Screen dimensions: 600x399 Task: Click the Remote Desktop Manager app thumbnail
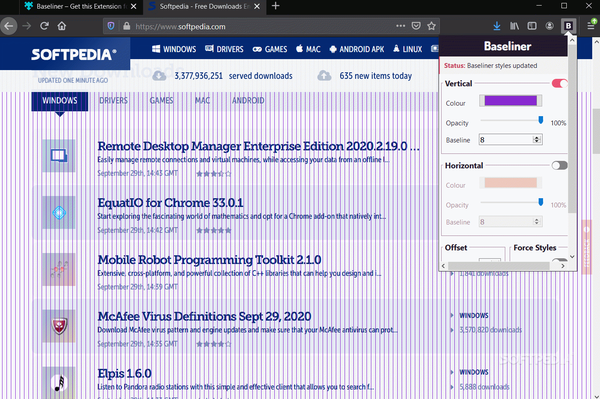59,156
